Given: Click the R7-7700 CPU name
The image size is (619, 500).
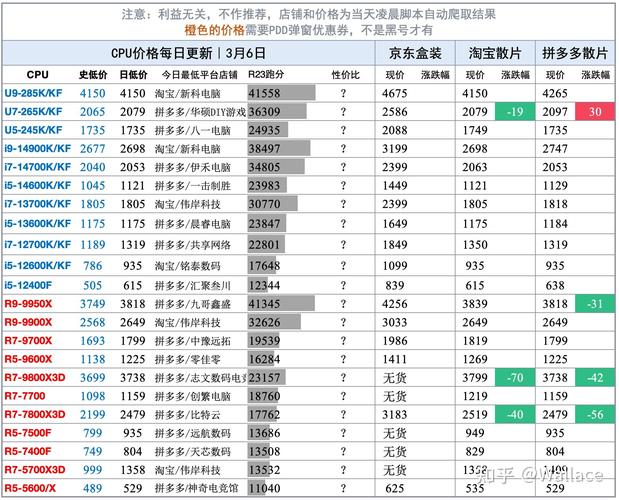Looking at the screenshot, I should (25, 396).
